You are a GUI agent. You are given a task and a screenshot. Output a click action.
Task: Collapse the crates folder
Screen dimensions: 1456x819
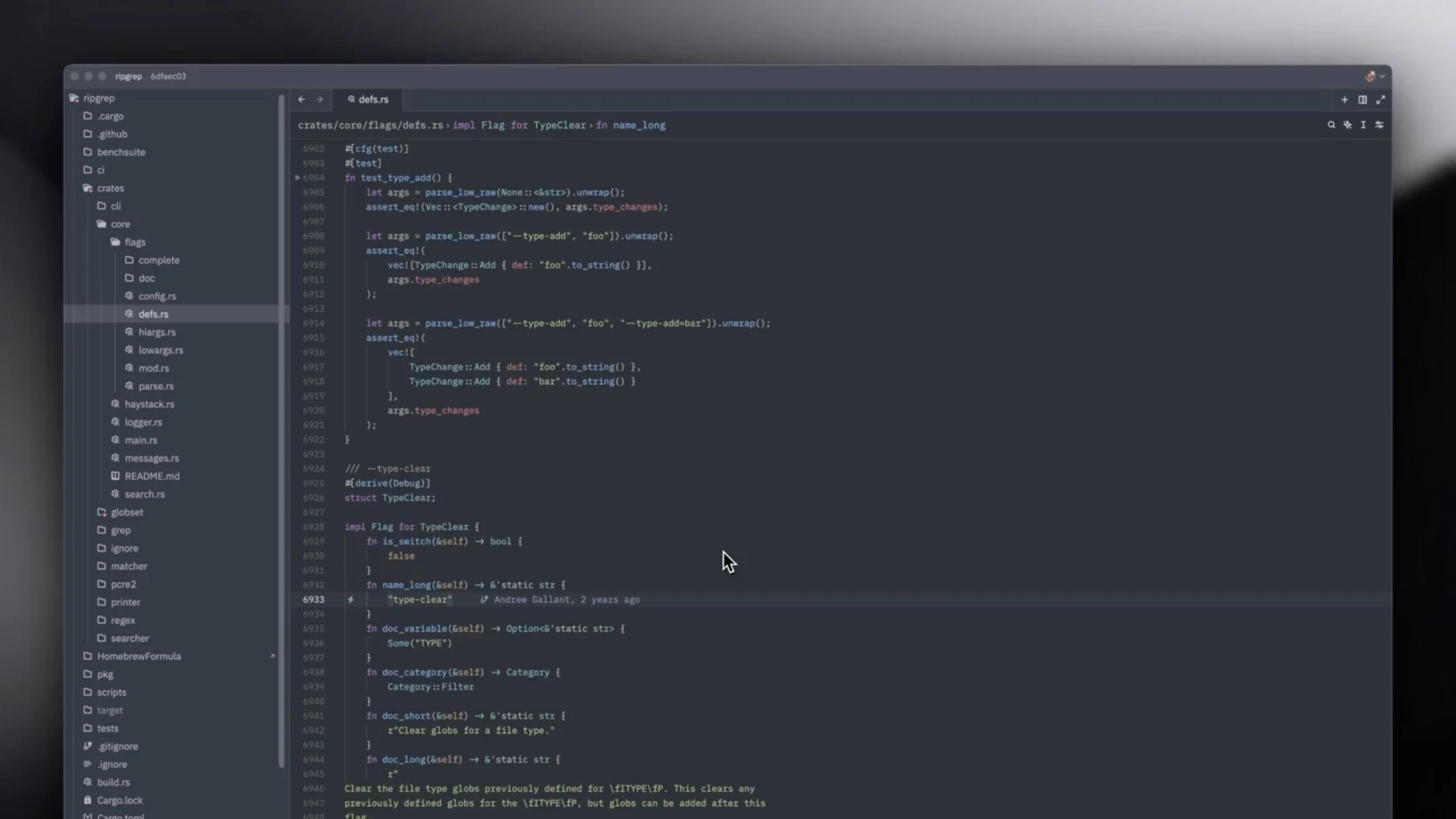[110, 188]
